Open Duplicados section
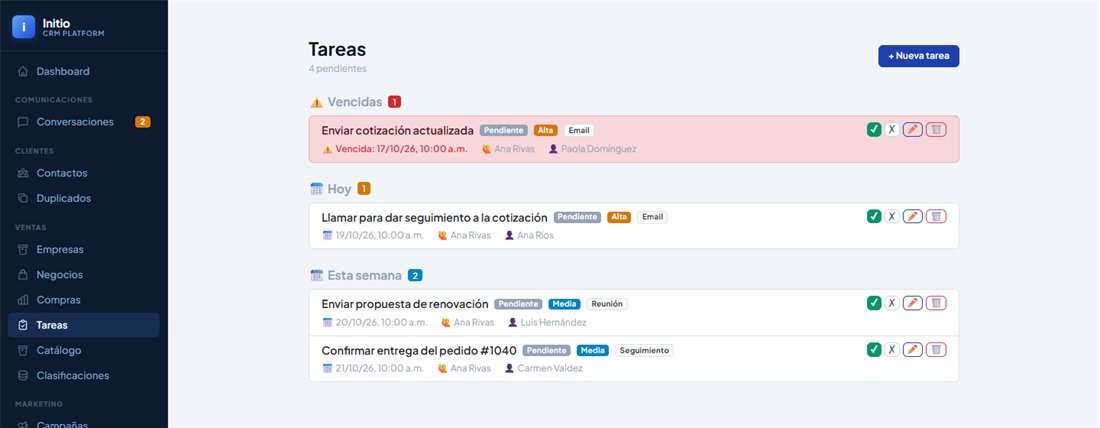 [x=83, y=198]
